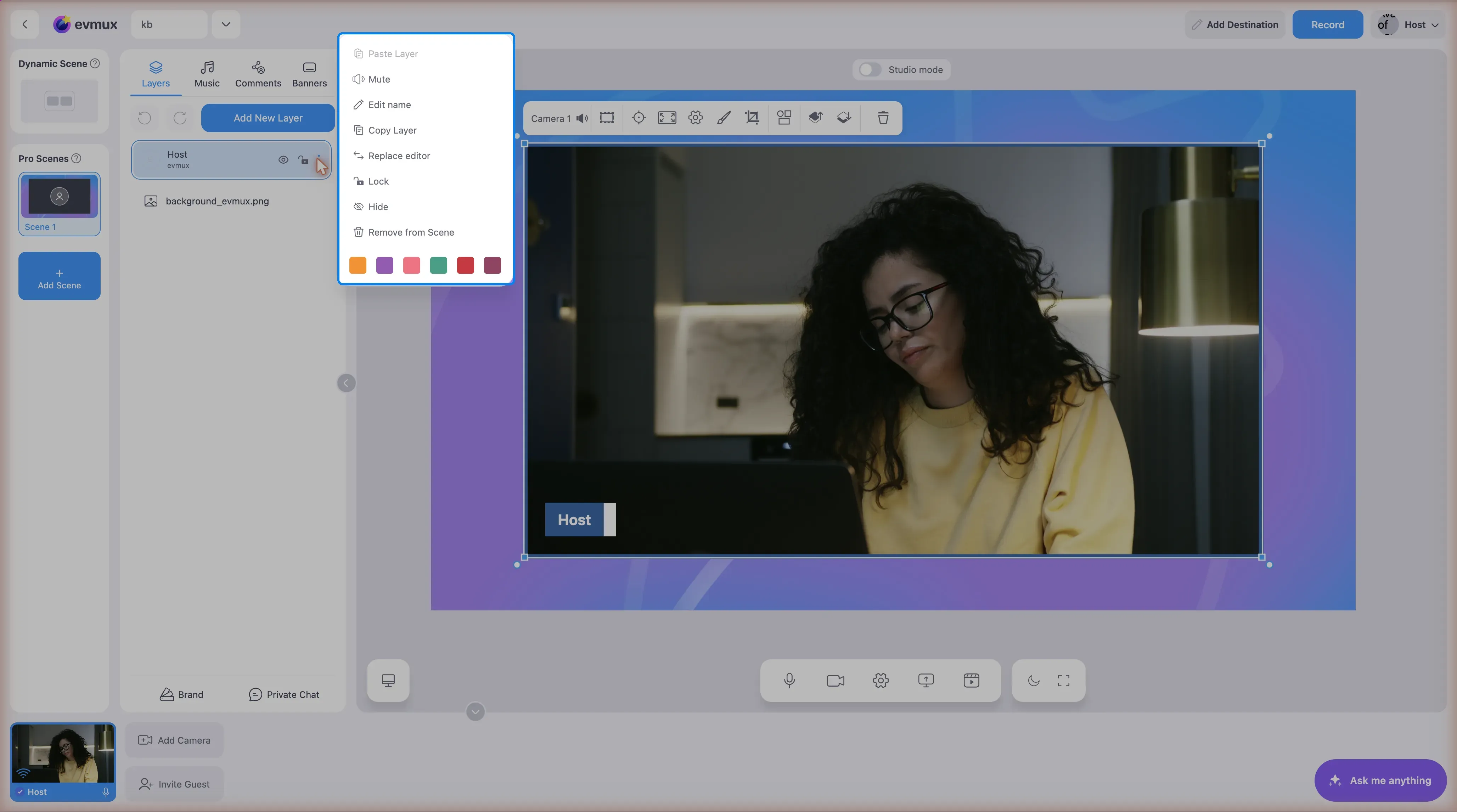The width and height of the screenshot is (1457, 812).
Task: Open three-dot menu on Host layer
Action: click(x=319, y=160)
